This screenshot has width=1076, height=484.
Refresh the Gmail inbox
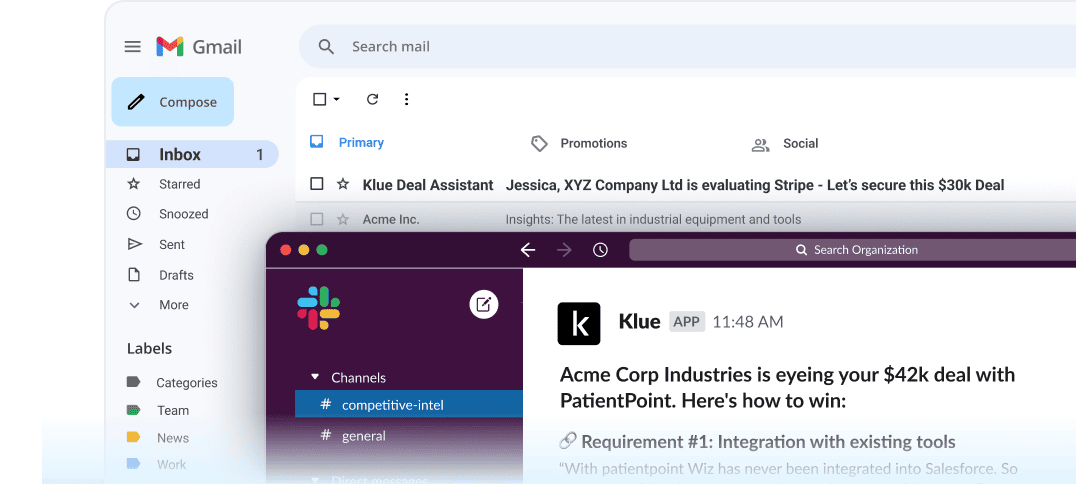click(373, 100)
